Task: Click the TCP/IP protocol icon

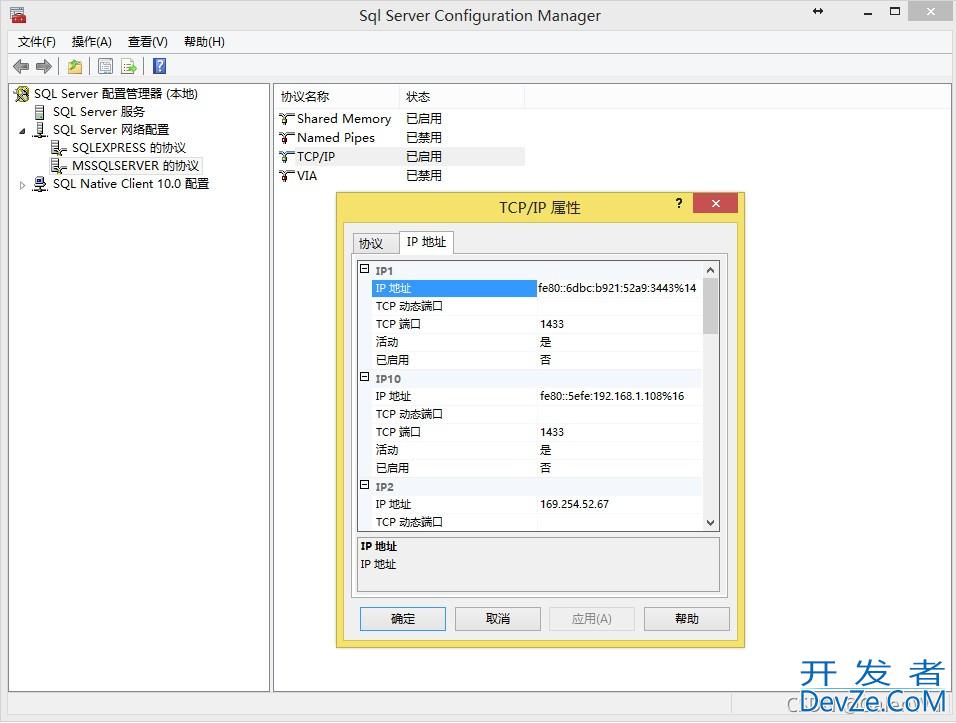Action: (x=287, y=157)
